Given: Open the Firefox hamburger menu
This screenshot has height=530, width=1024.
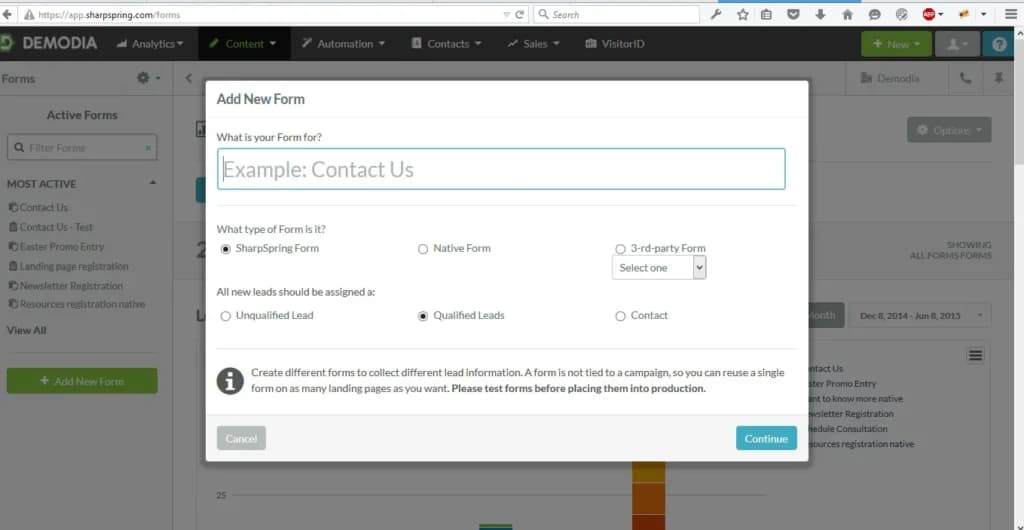Looking at the screenshot, I should click(x=1010, y=14).
